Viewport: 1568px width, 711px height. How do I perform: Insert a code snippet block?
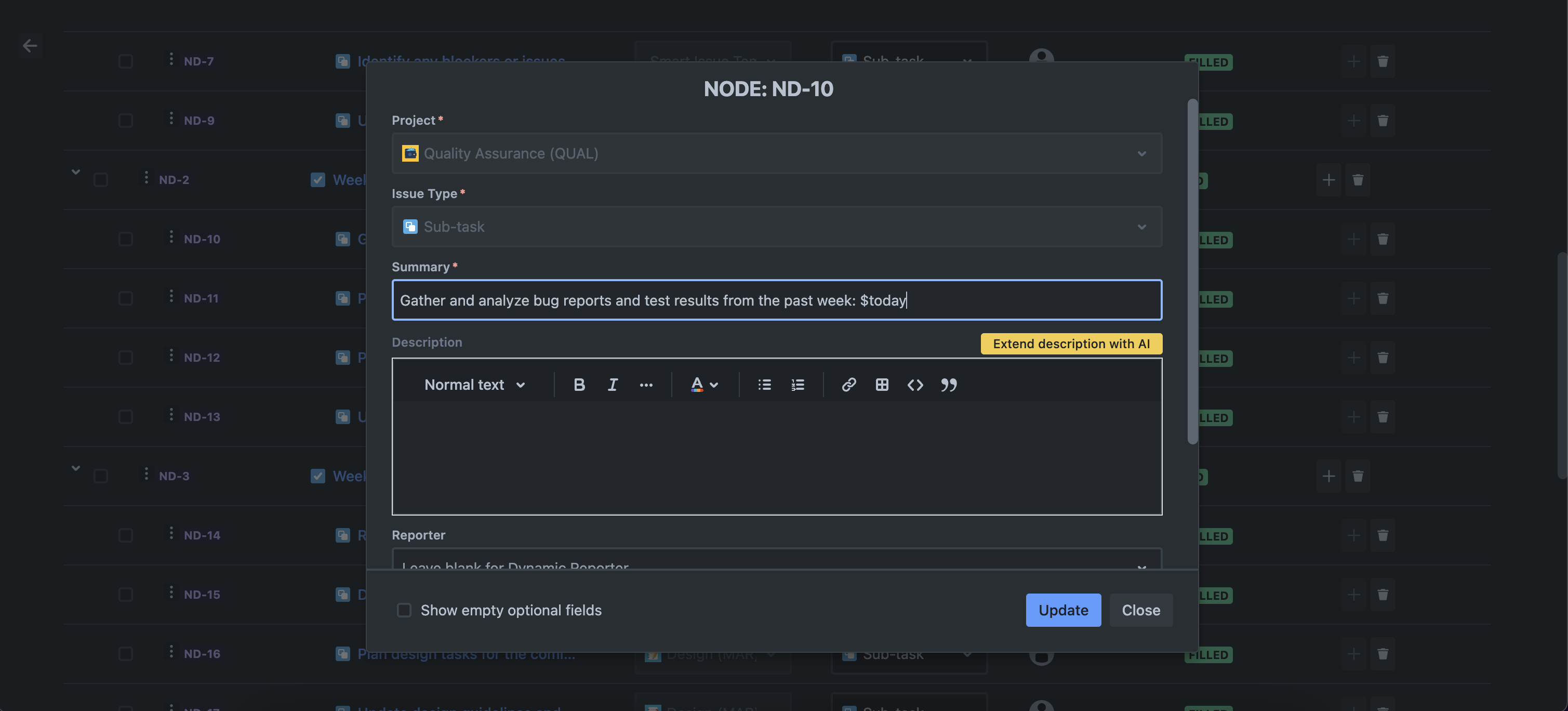click(x=915, y=385)
